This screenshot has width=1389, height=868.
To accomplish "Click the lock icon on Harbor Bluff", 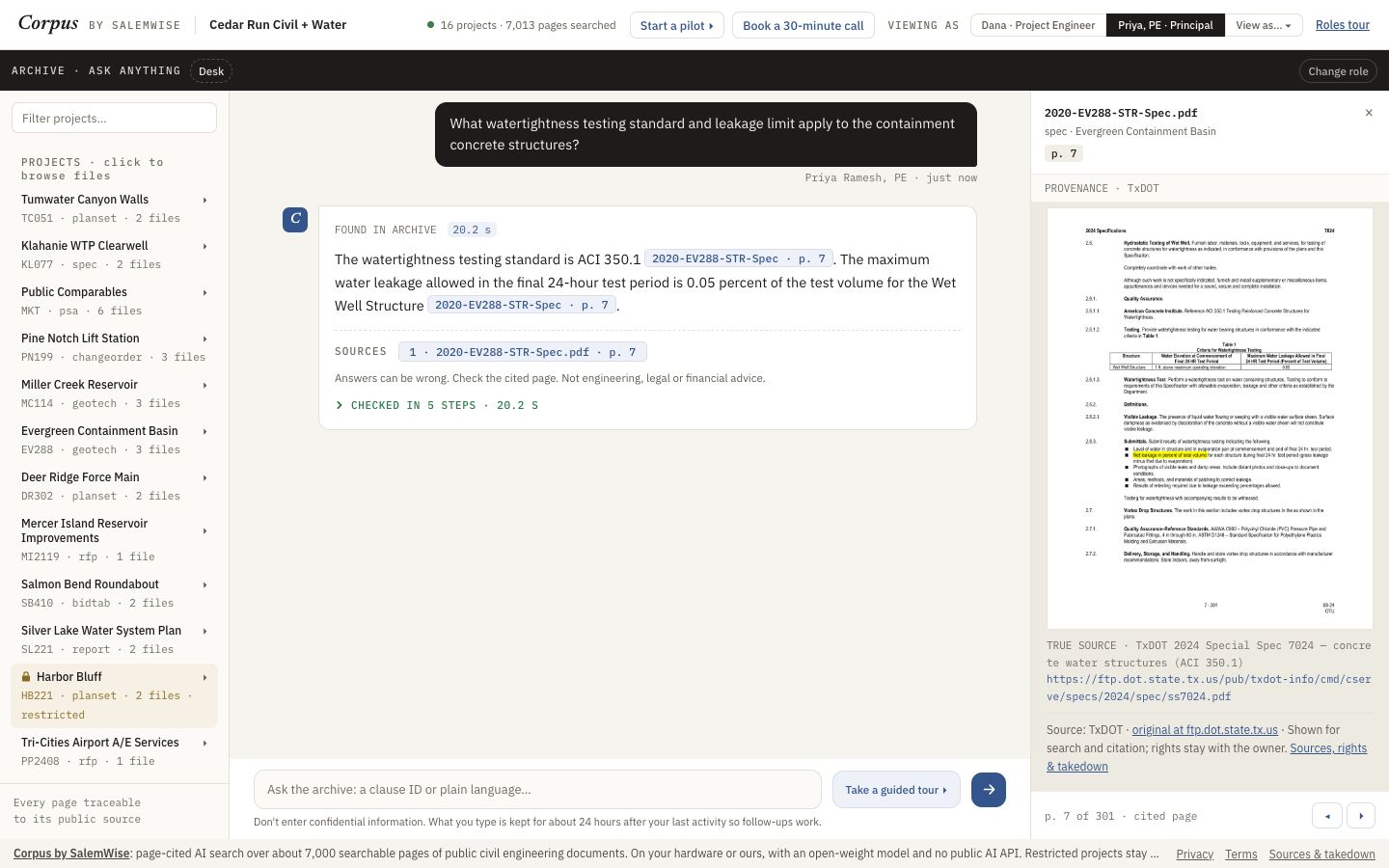I will click(x=26, y=677).
